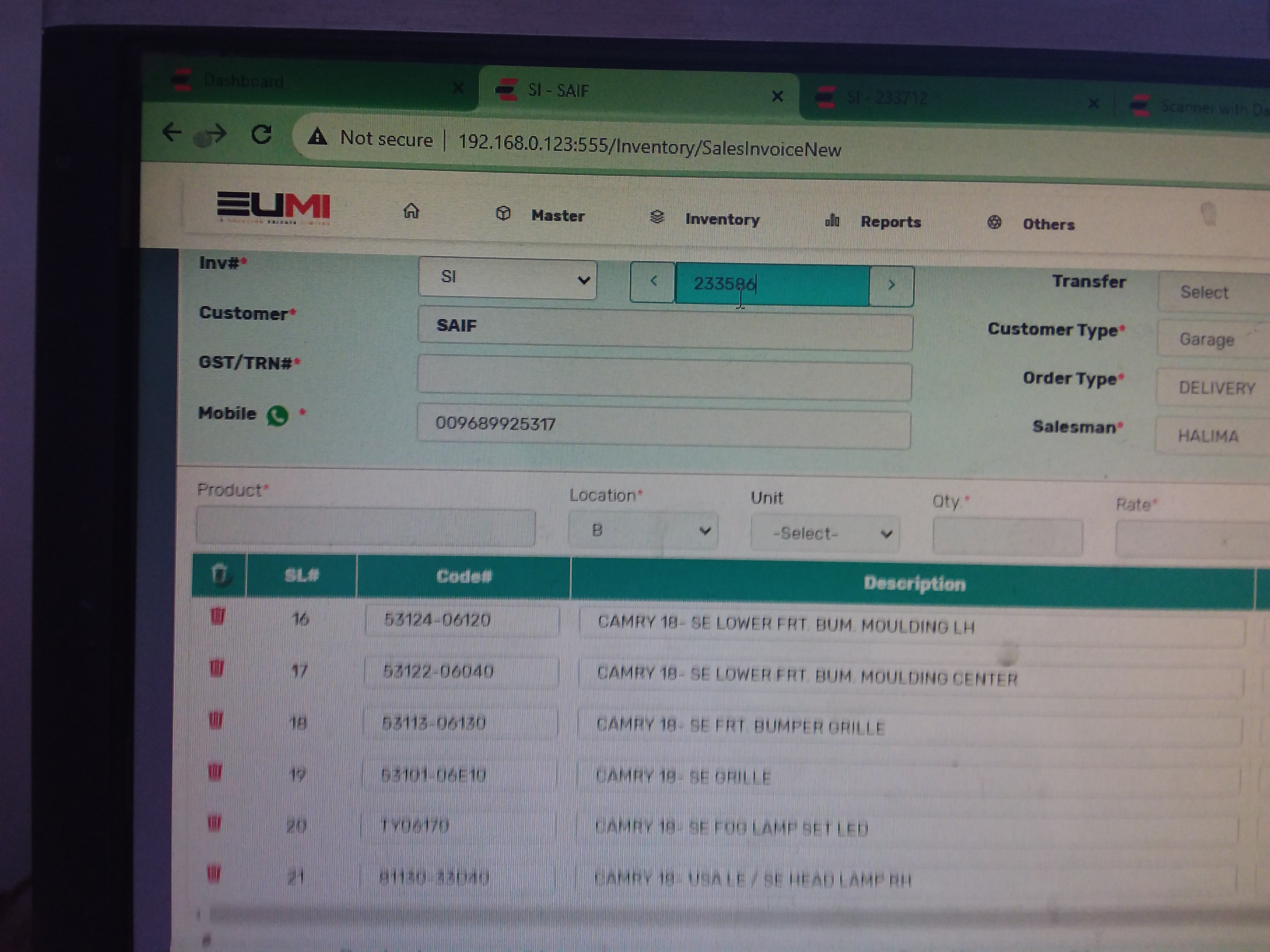Click description SE FOG LAMP SET LED
The image size is (1270, 952).
[907, 828]
